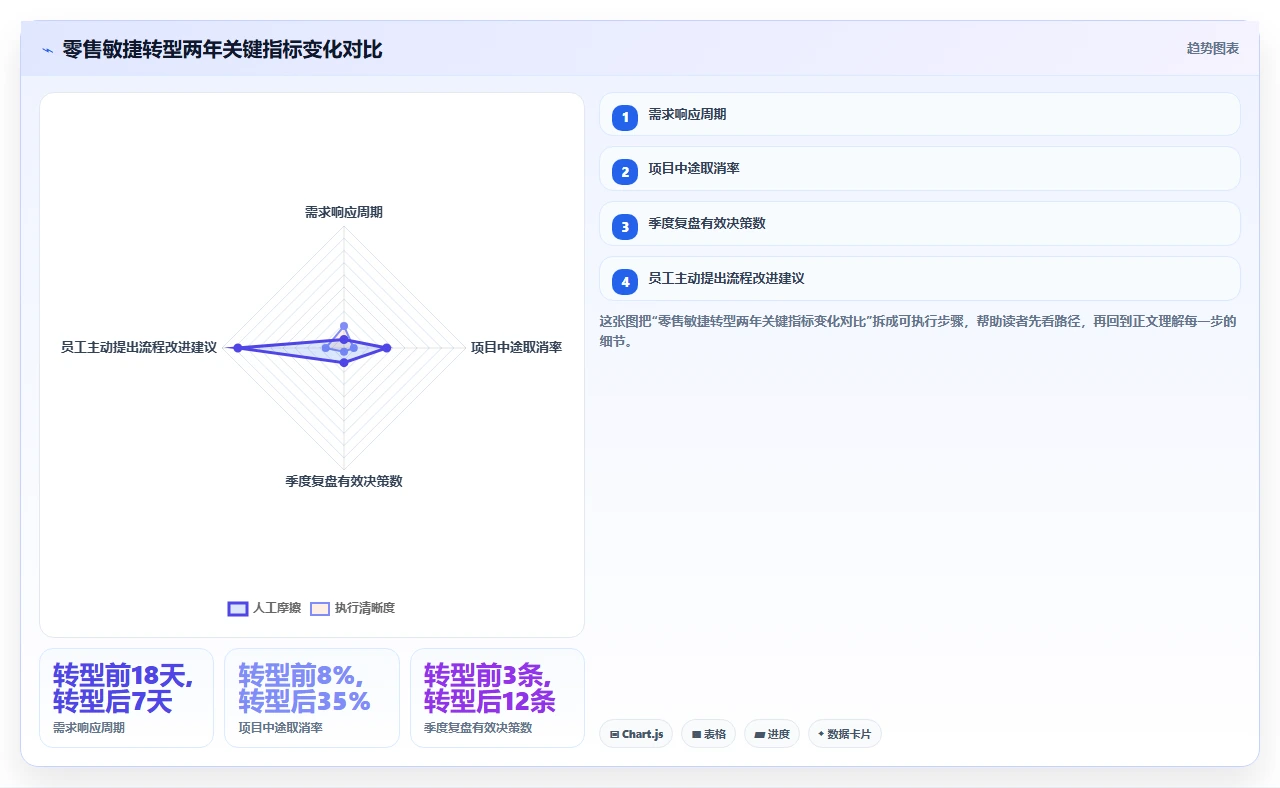Image resolution: width=1280 pixels, height=788 pixels.
Task: Toggle the 人工摩擦 legend swatch
Action: click(238, 608)
